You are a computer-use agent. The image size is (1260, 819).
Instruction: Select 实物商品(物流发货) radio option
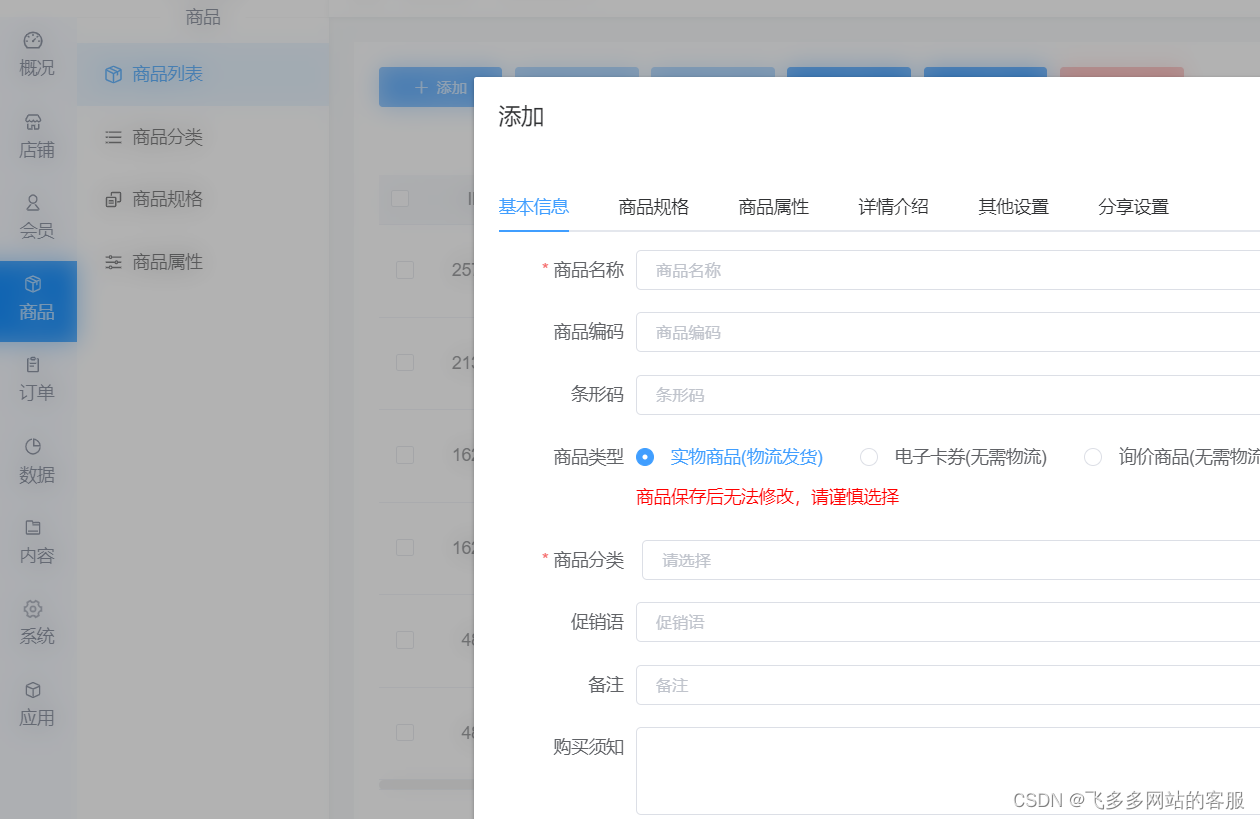coord(645,457)
